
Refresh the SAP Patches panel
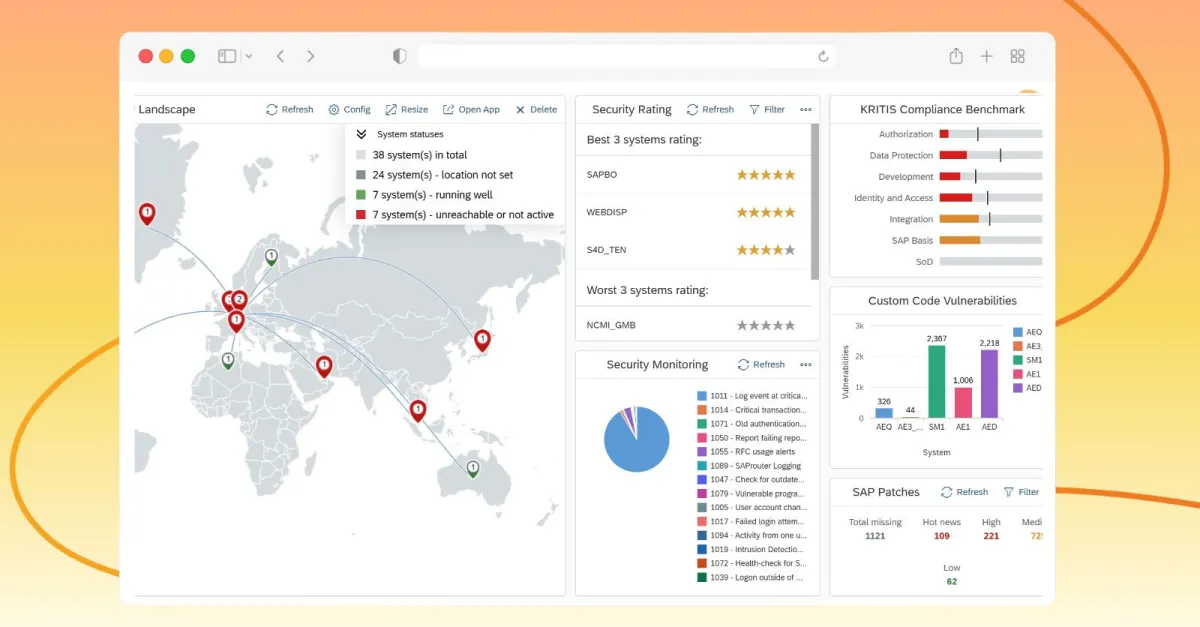pos(963,492)
